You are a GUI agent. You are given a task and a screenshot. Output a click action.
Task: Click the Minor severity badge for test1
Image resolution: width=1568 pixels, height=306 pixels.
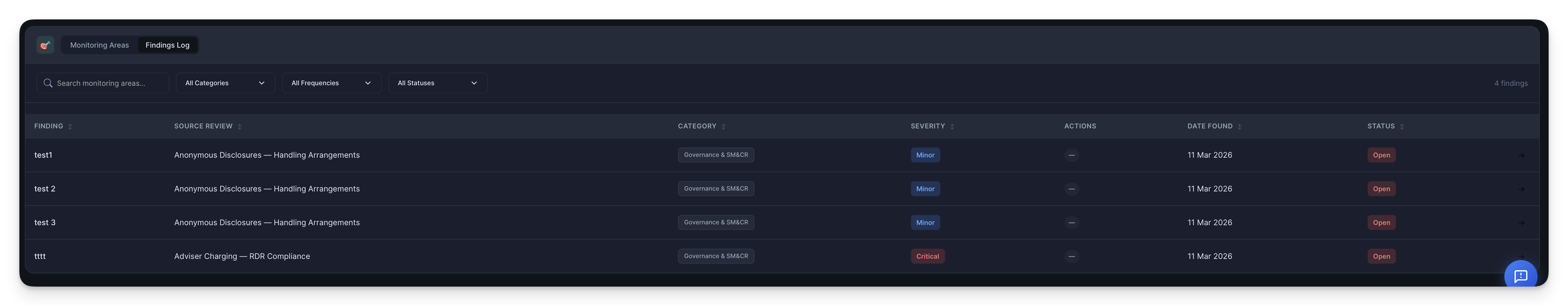tap(925, 156)
